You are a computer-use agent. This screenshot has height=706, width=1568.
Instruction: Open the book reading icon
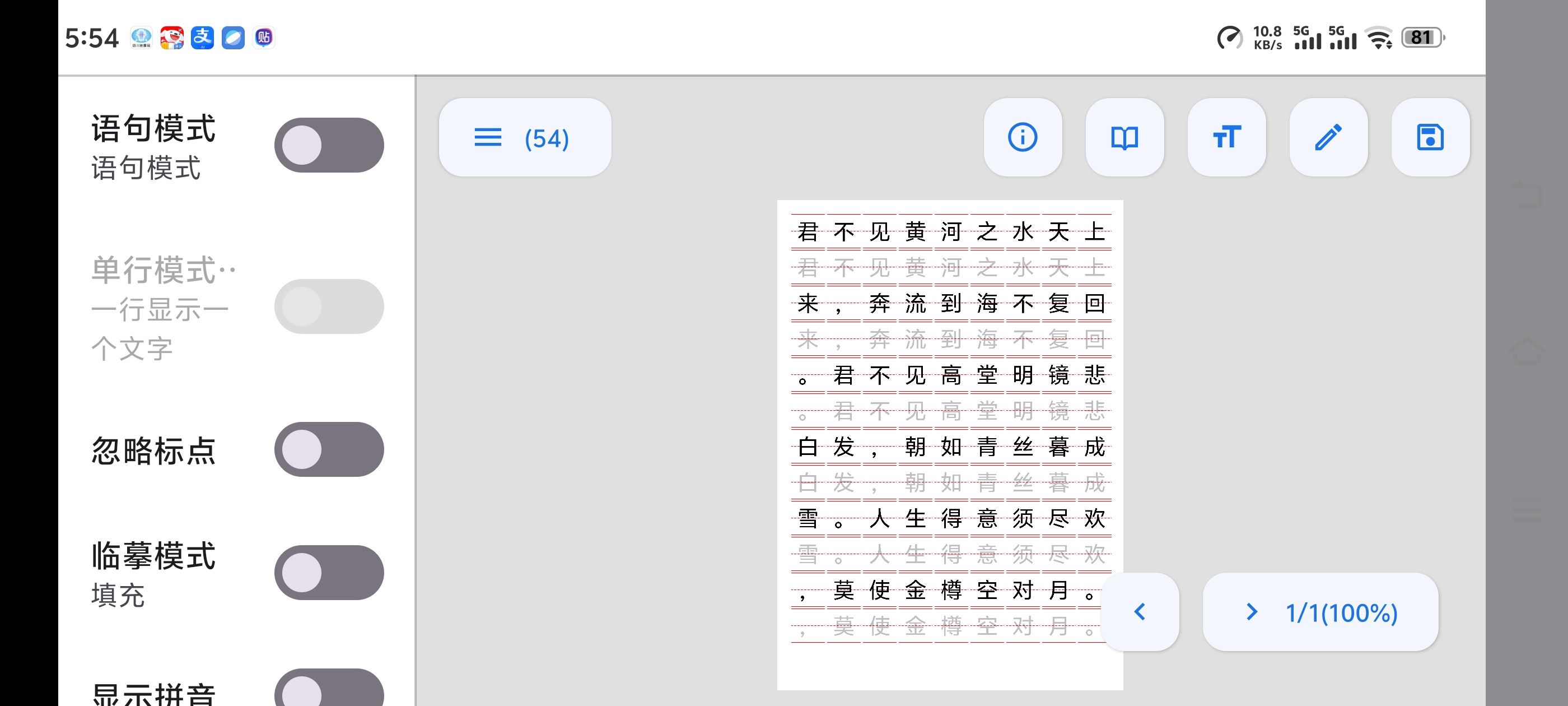(1124, 138)
